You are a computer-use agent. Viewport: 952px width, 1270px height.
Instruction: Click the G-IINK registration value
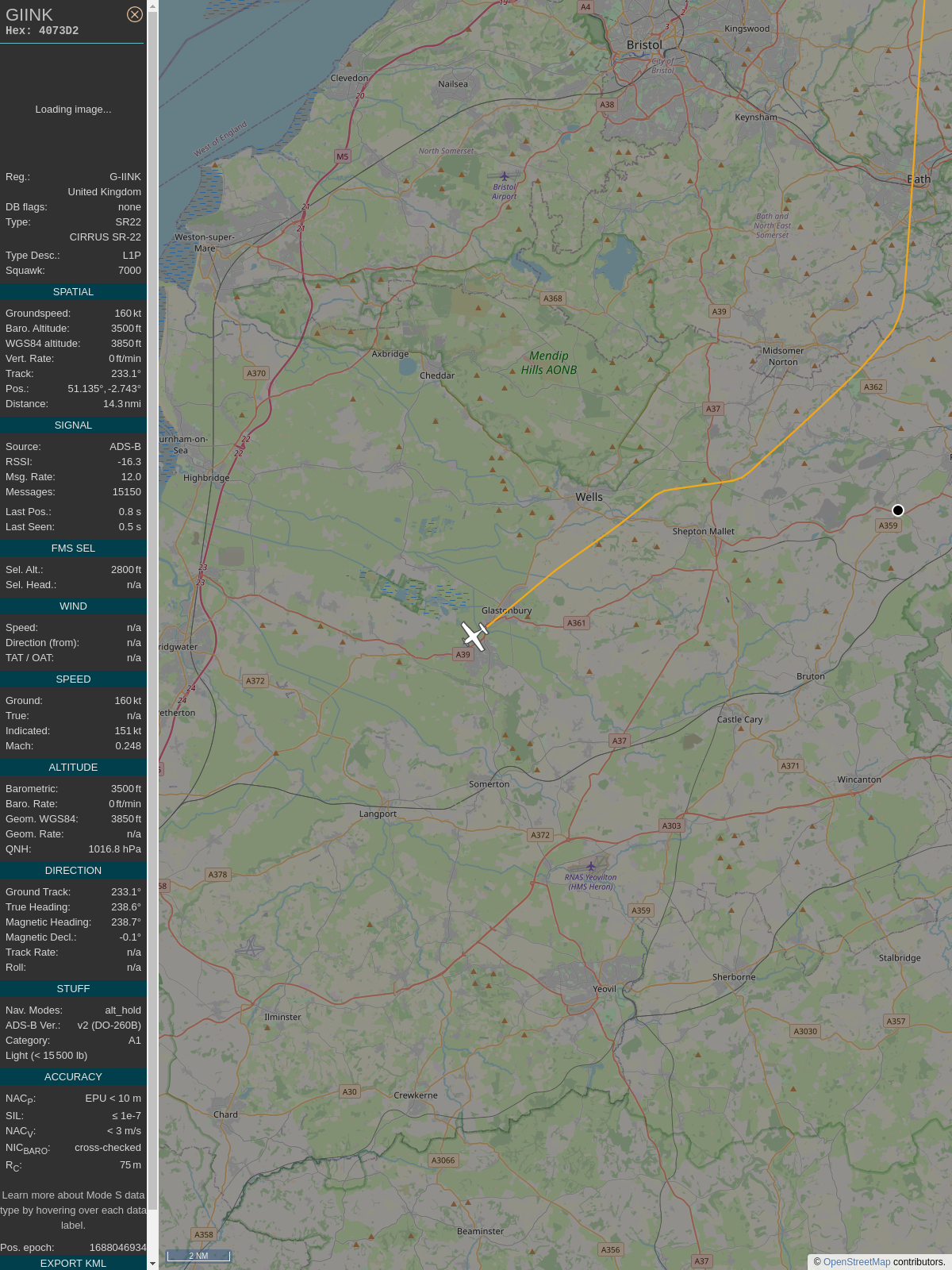tap(125, 177)
